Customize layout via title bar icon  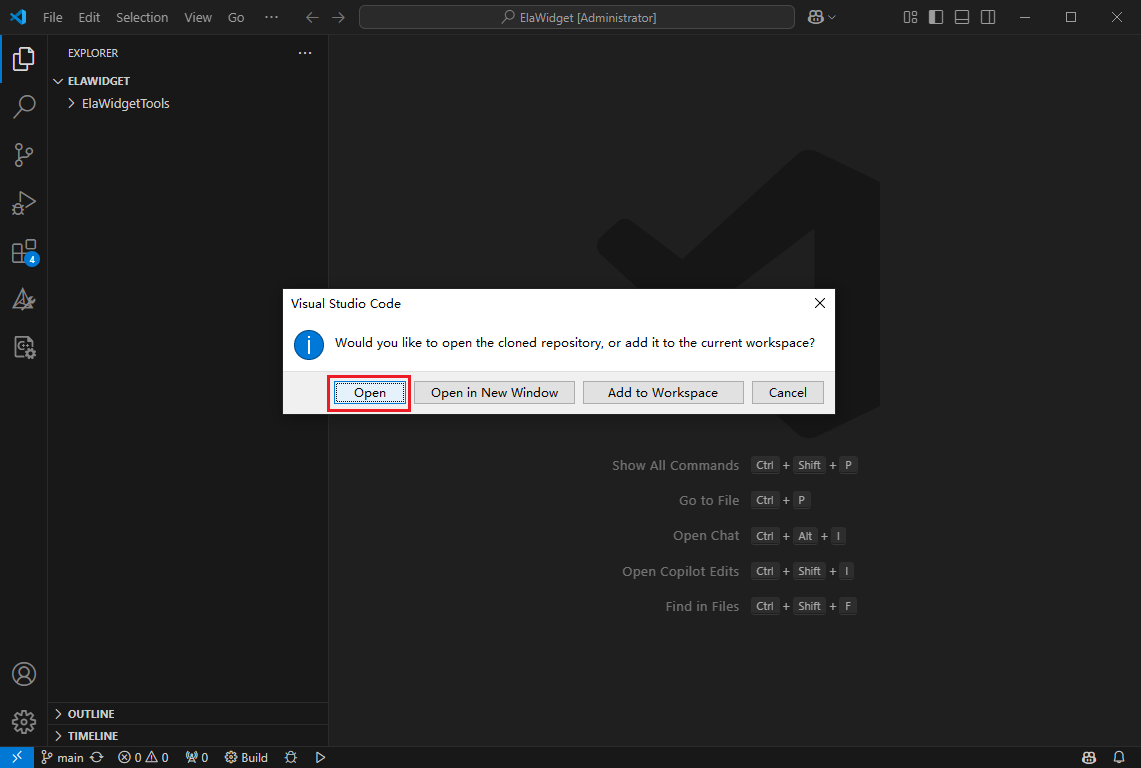pyautogui.click(x=910, y=17)
